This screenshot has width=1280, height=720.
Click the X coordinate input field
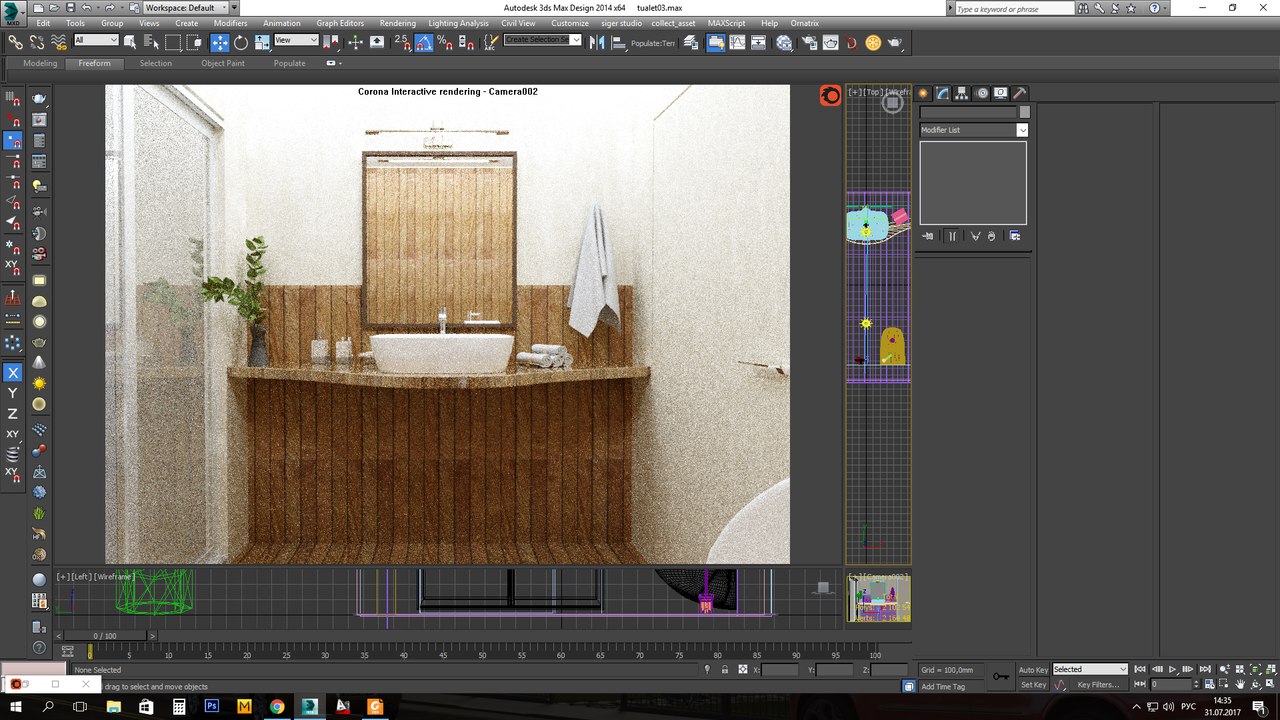(x=780, y=670)
